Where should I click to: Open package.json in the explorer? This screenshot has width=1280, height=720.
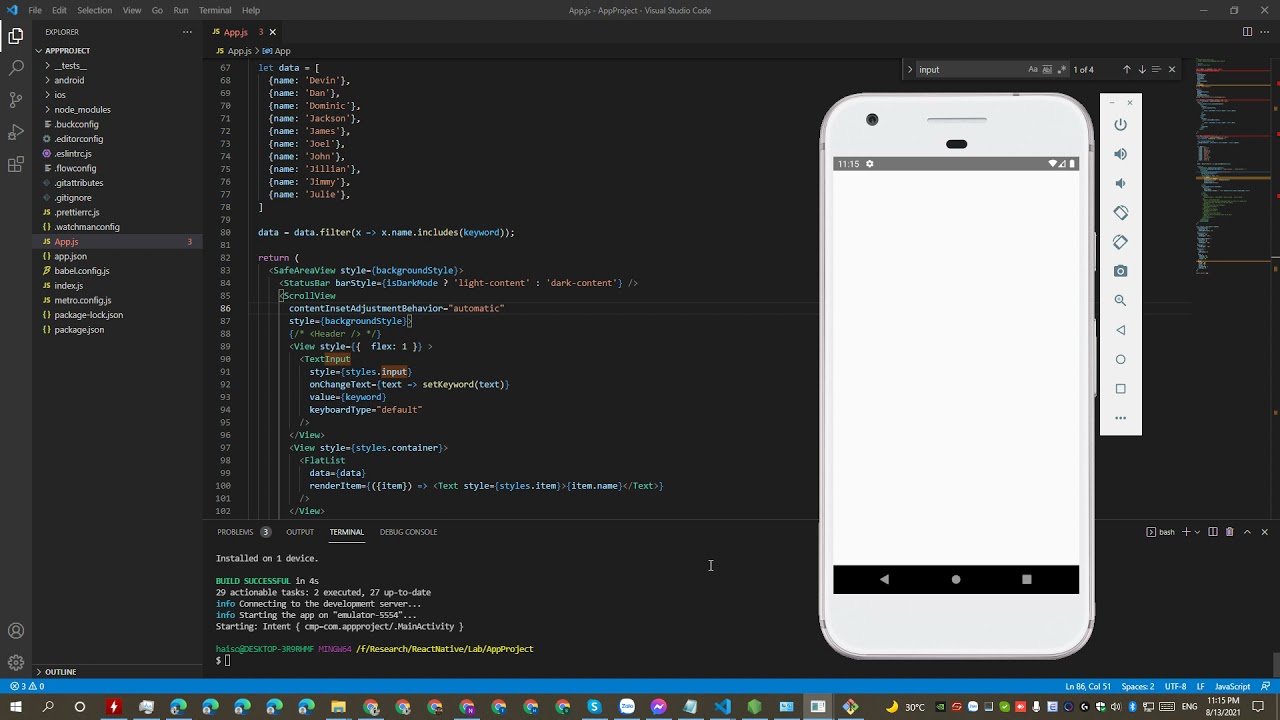coord(79,329)
